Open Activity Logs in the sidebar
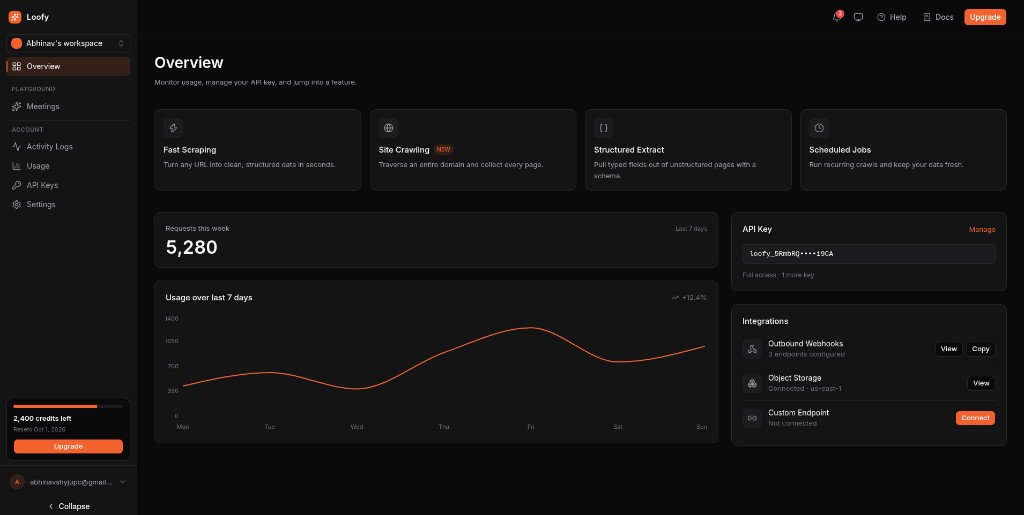 point(68,147)
